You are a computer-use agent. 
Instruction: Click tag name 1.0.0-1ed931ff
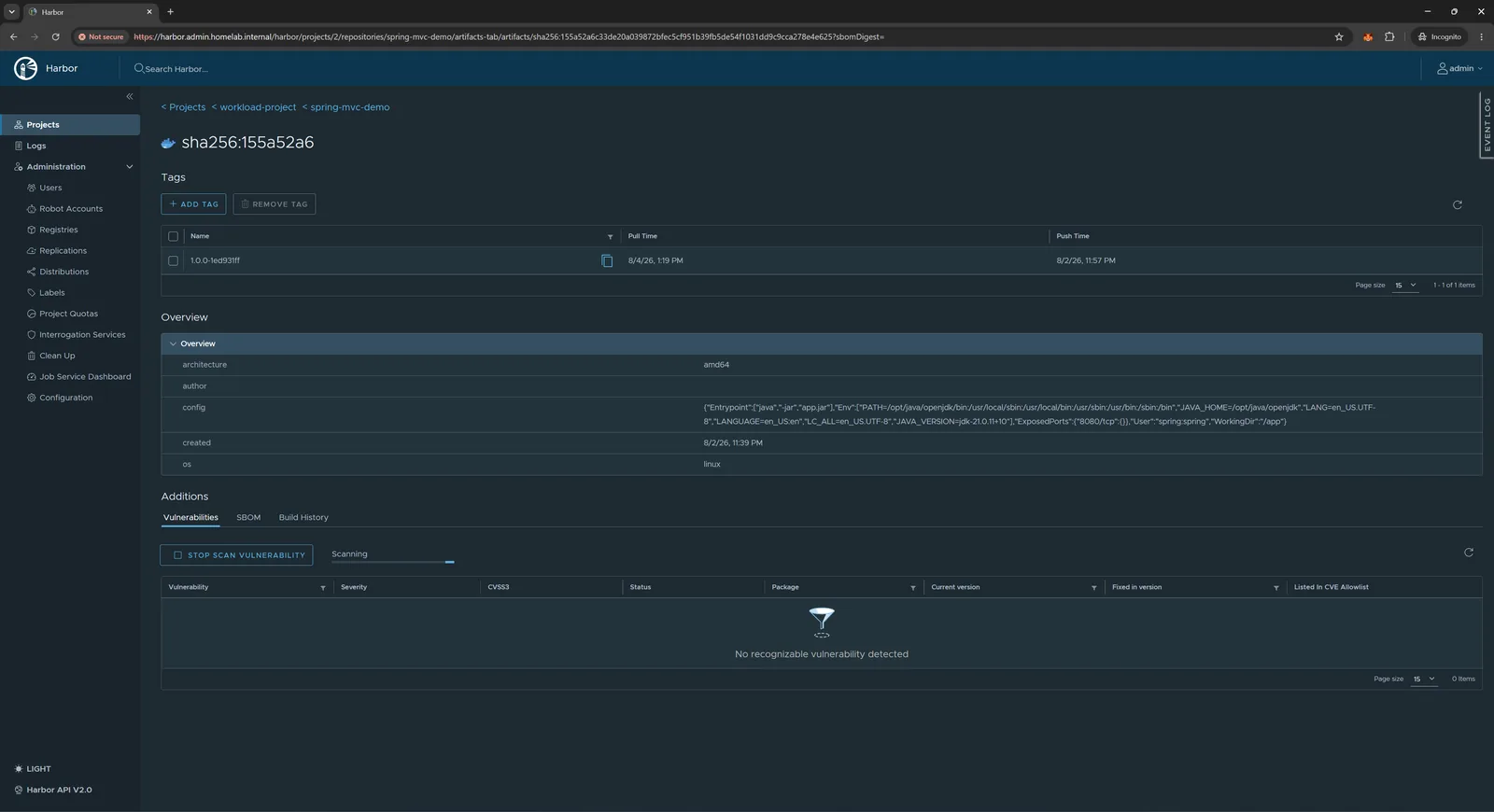click(x=215, y=260)
